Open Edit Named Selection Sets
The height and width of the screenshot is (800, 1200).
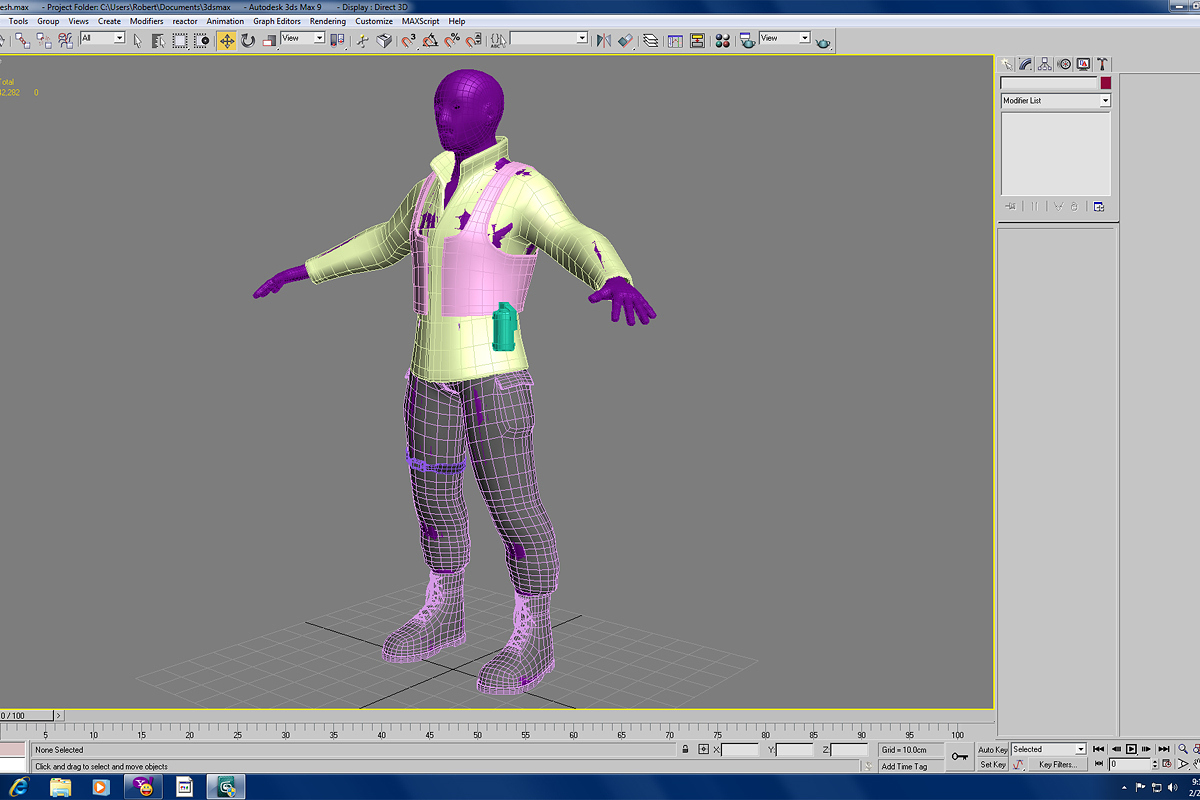[x=498, y=40]
